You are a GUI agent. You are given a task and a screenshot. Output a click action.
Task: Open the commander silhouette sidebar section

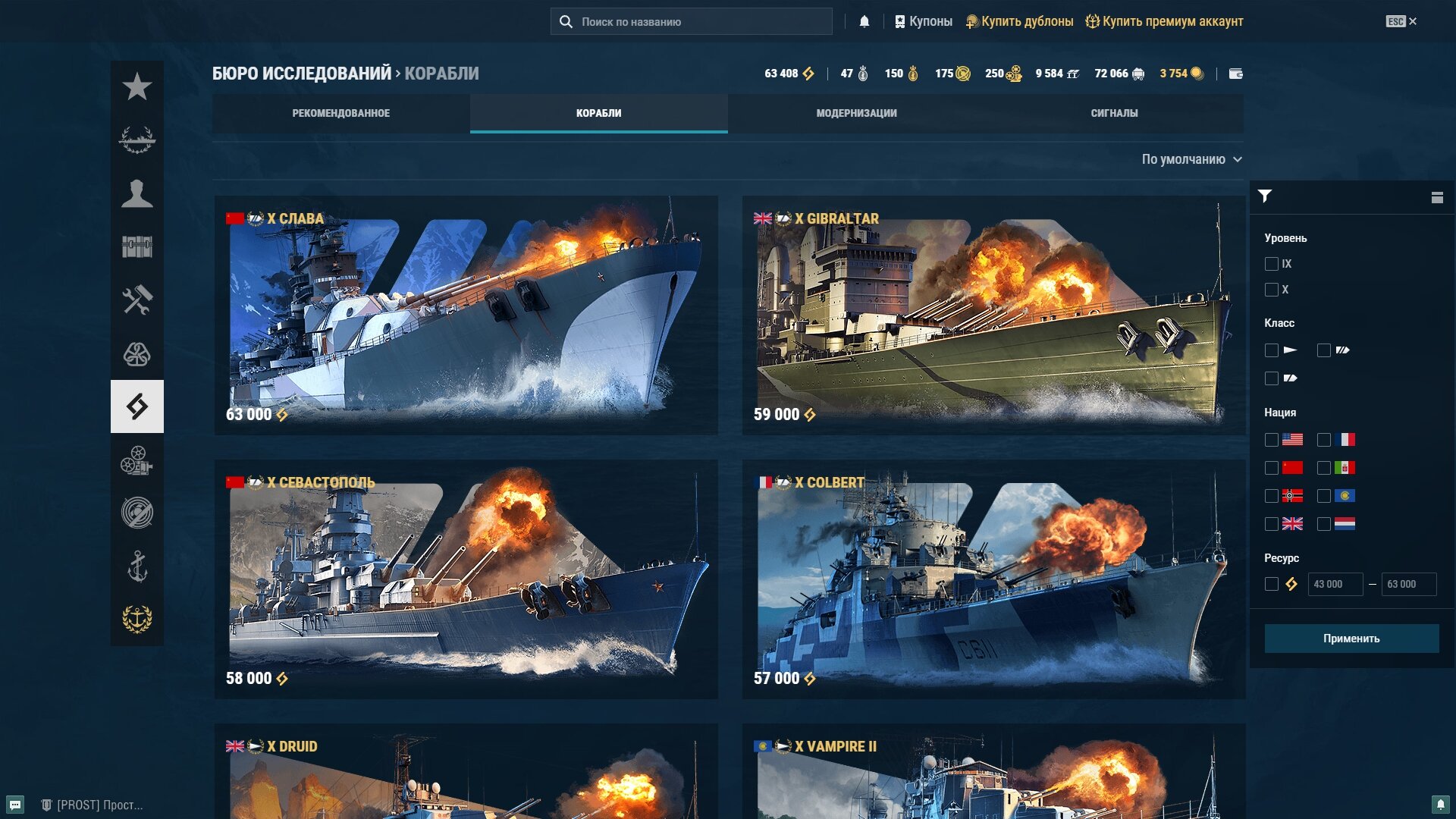(x=137, y=193)
